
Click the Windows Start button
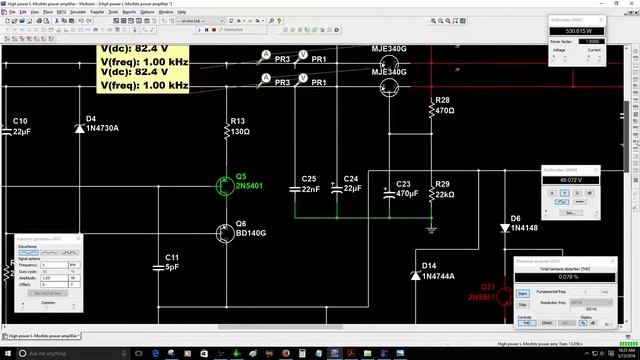pyautogui.click(x=8, y=353)
